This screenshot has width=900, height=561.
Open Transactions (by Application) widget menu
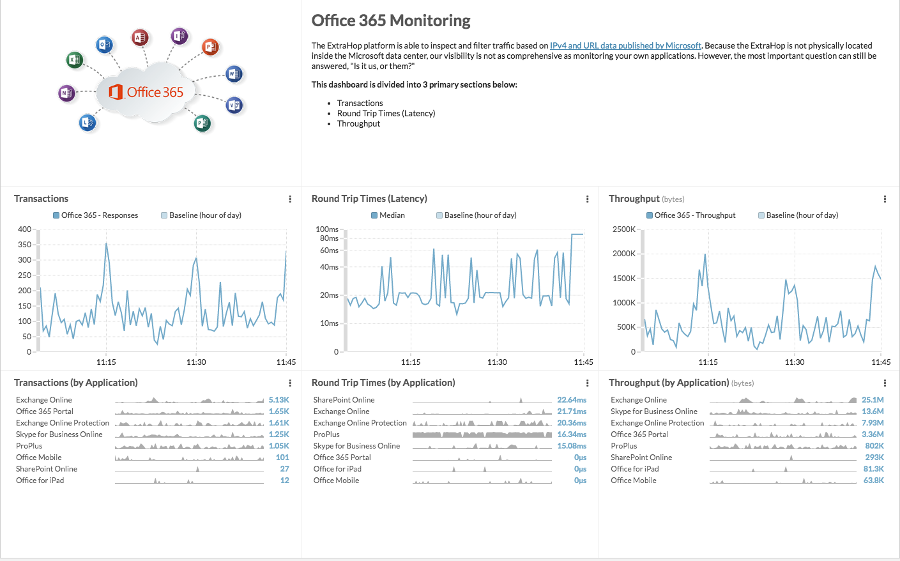290,383
